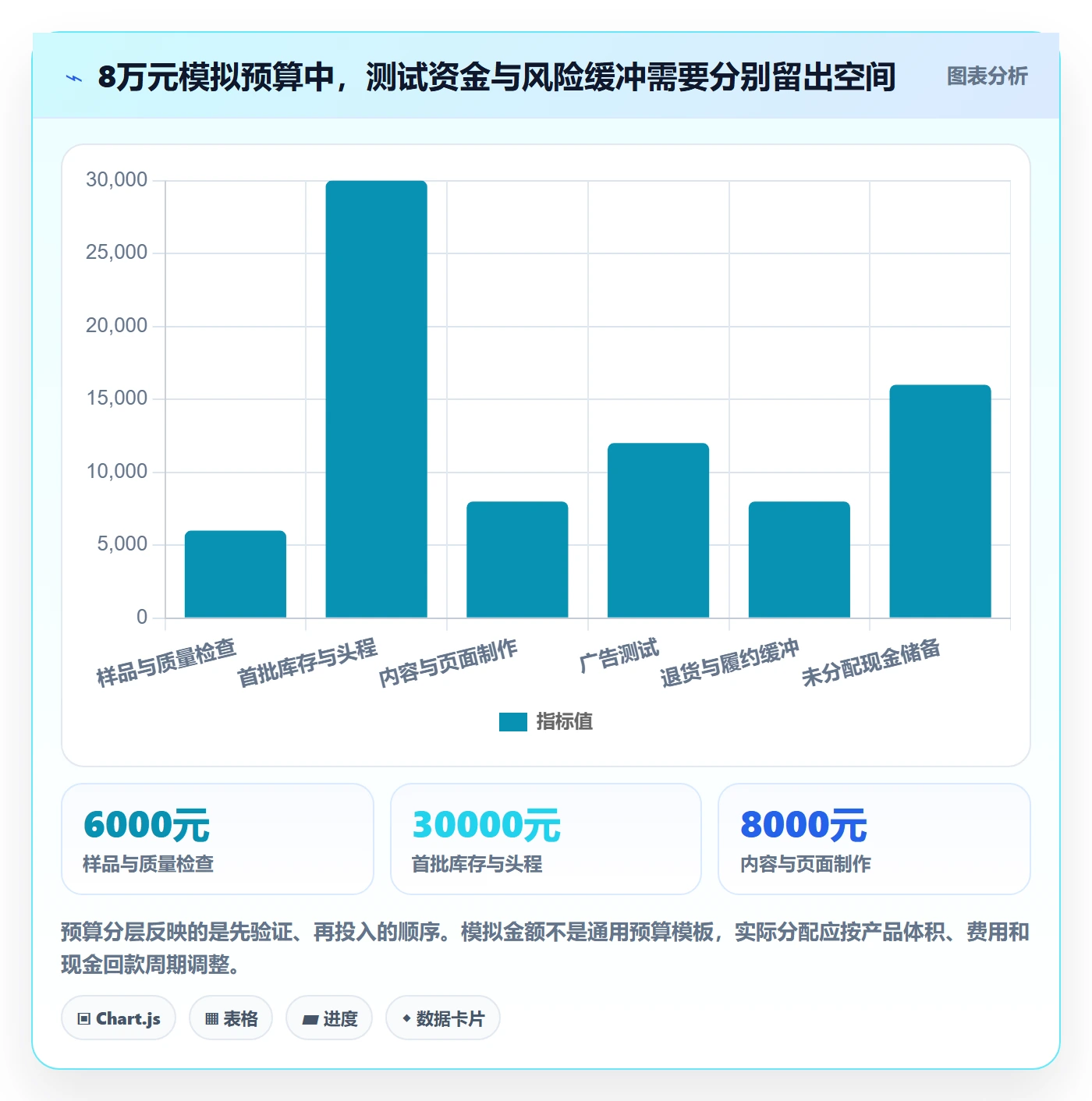Select the tallest bar, 首批库存与头程

coord(376,399)
